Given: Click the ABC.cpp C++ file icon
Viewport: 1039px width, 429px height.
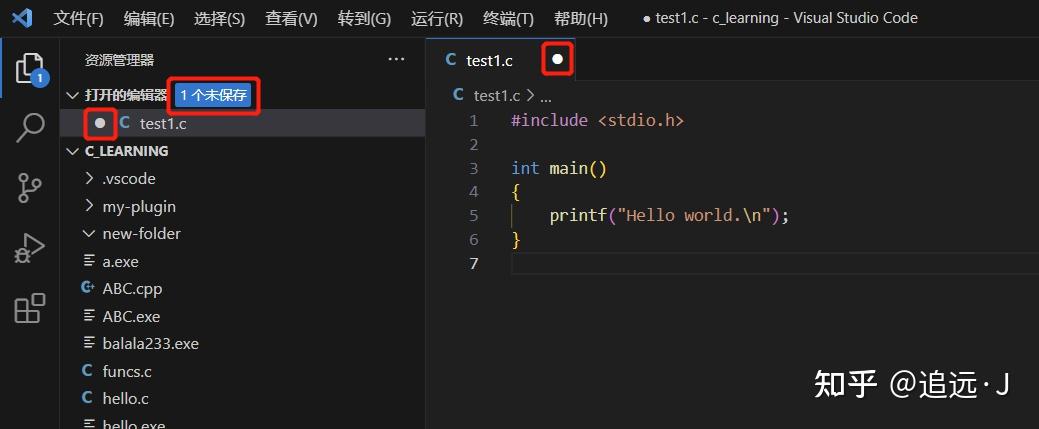Looking at the screenshot, I should pyautogui.click(x=87, y=288).
